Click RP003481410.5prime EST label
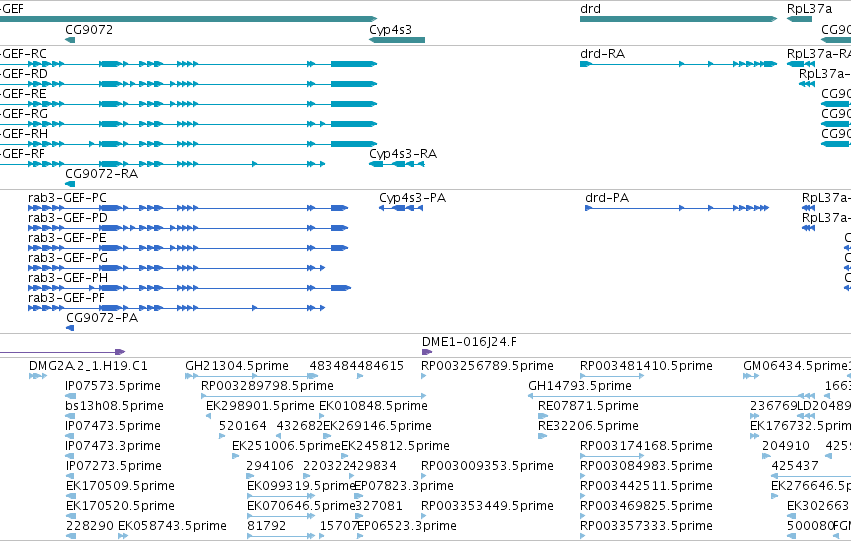 click(646, 366)
